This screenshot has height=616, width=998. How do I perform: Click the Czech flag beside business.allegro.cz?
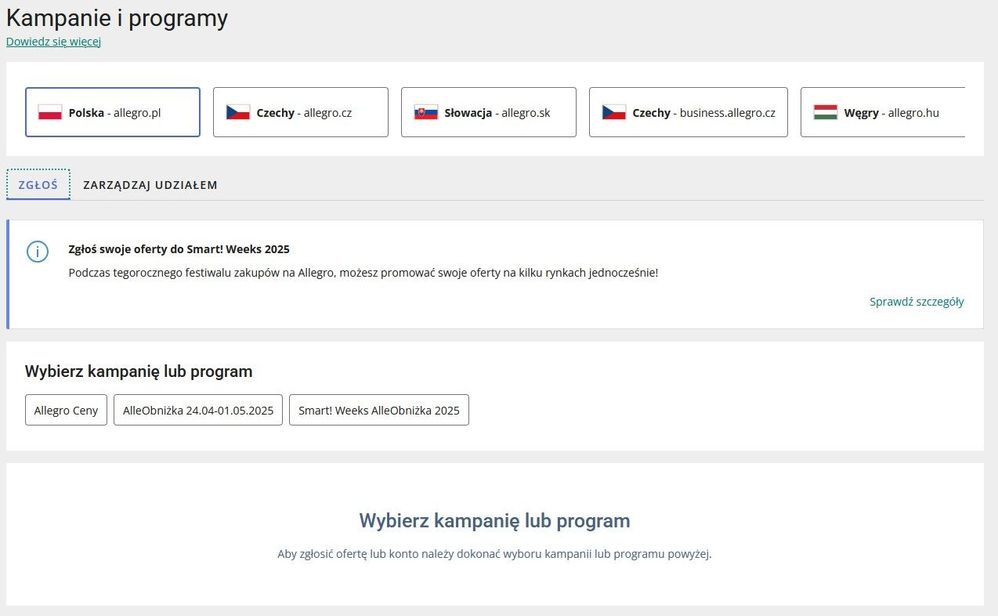(614, 113)
